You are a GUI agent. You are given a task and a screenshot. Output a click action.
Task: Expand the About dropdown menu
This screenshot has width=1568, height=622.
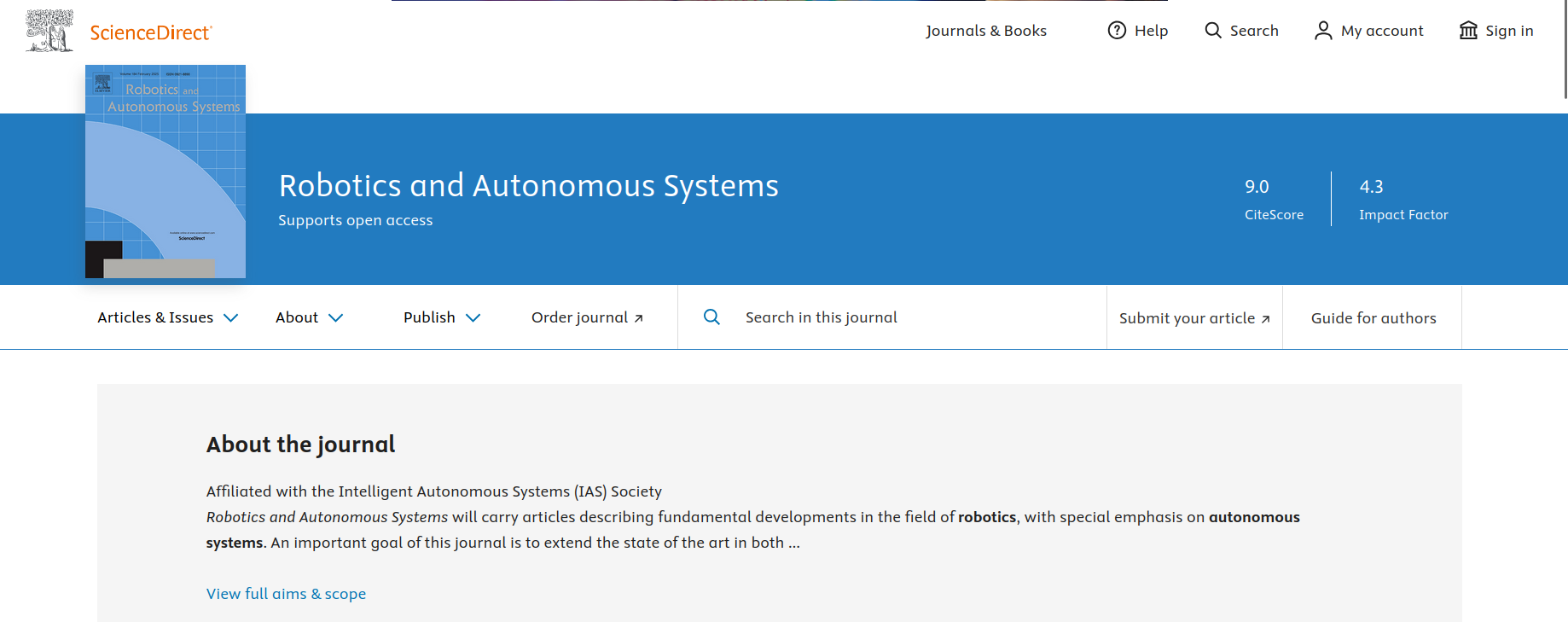point(309,317)
